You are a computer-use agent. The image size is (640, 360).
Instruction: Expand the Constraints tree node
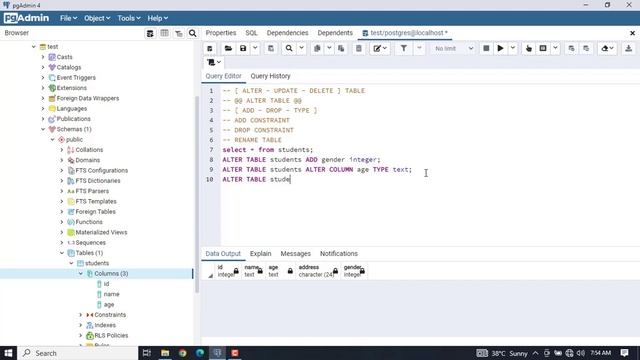click(81, 315)
